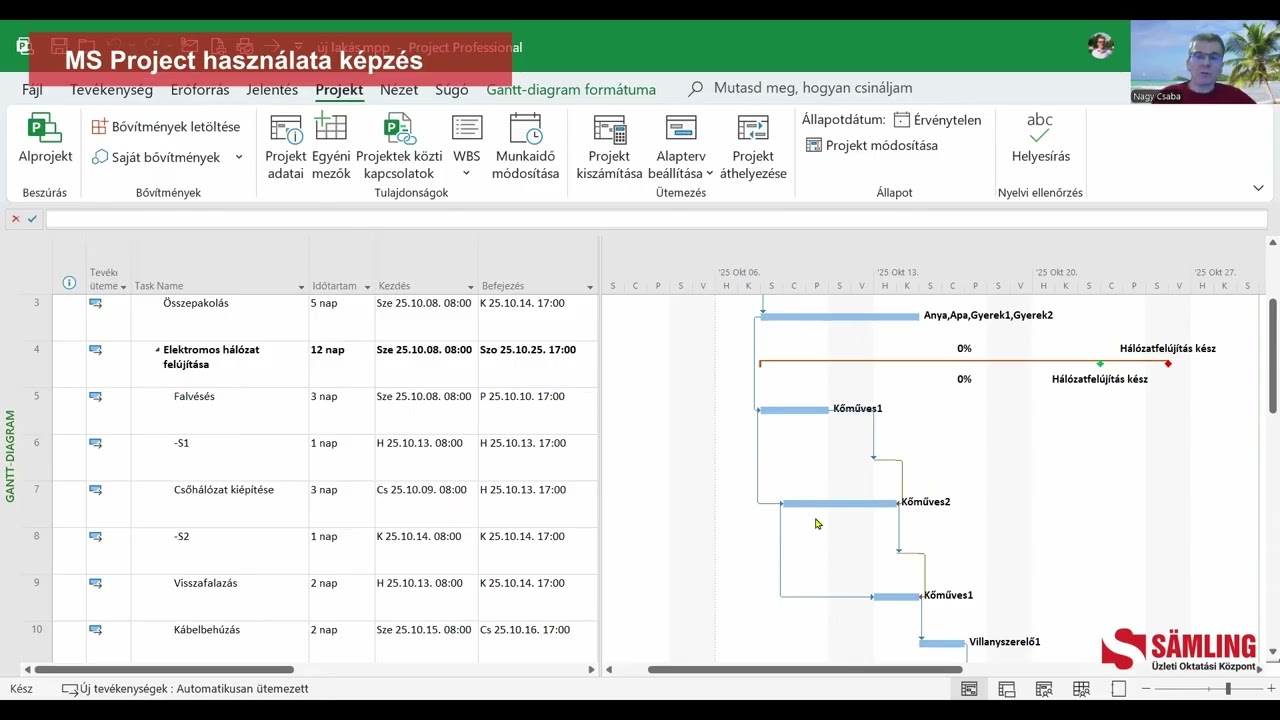Screen dimensions: 1280x720
Task: Open the Nézet tab
Action: point(399,89)
